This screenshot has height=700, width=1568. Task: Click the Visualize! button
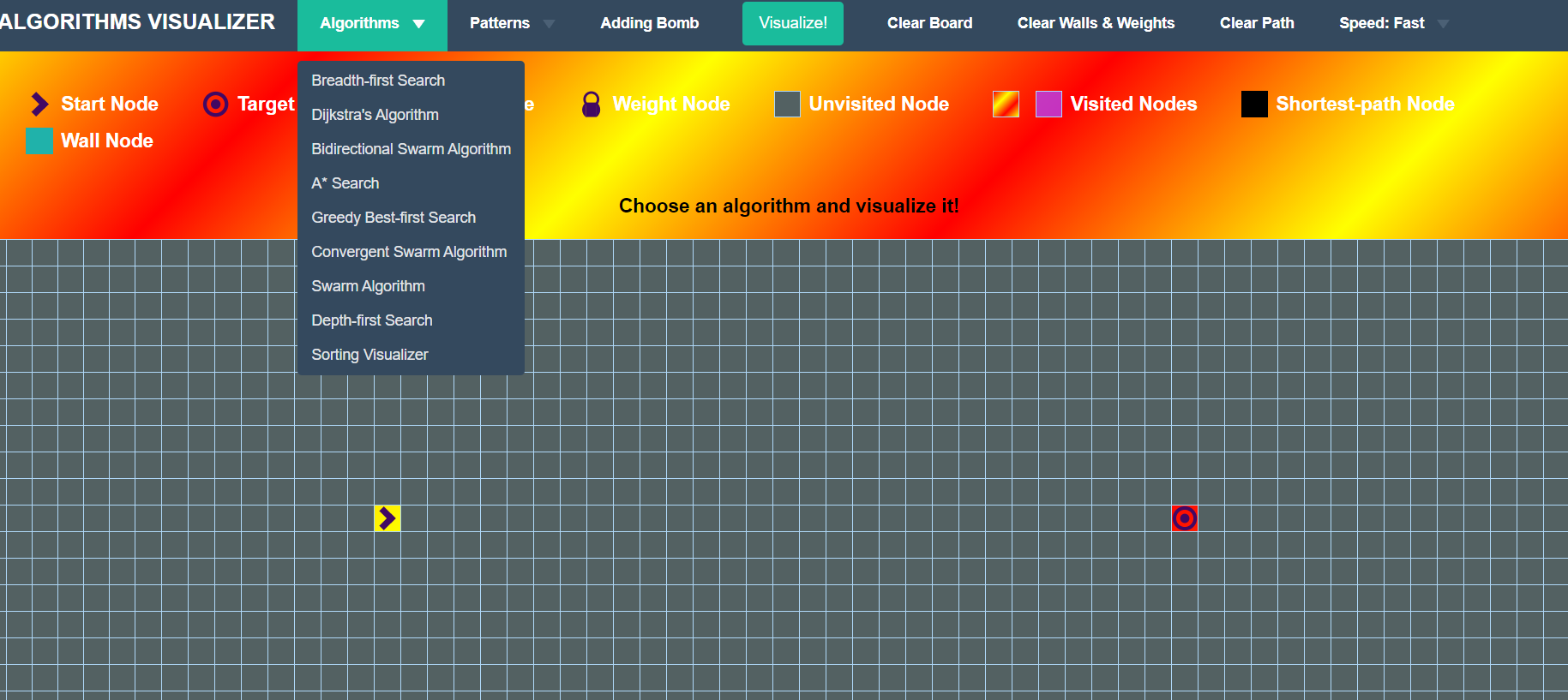pyautogui.click(x=793, y=23)
